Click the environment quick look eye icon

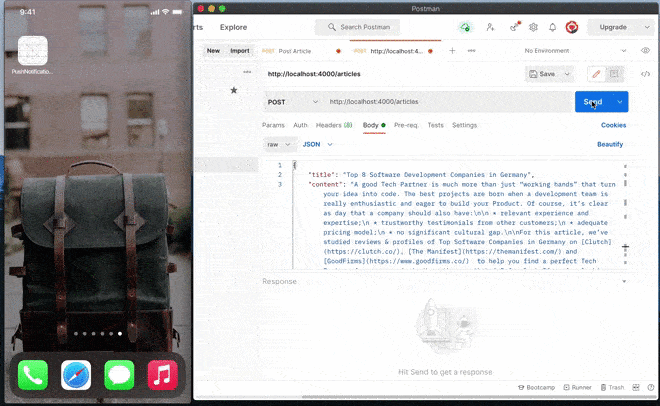point(645,50)
